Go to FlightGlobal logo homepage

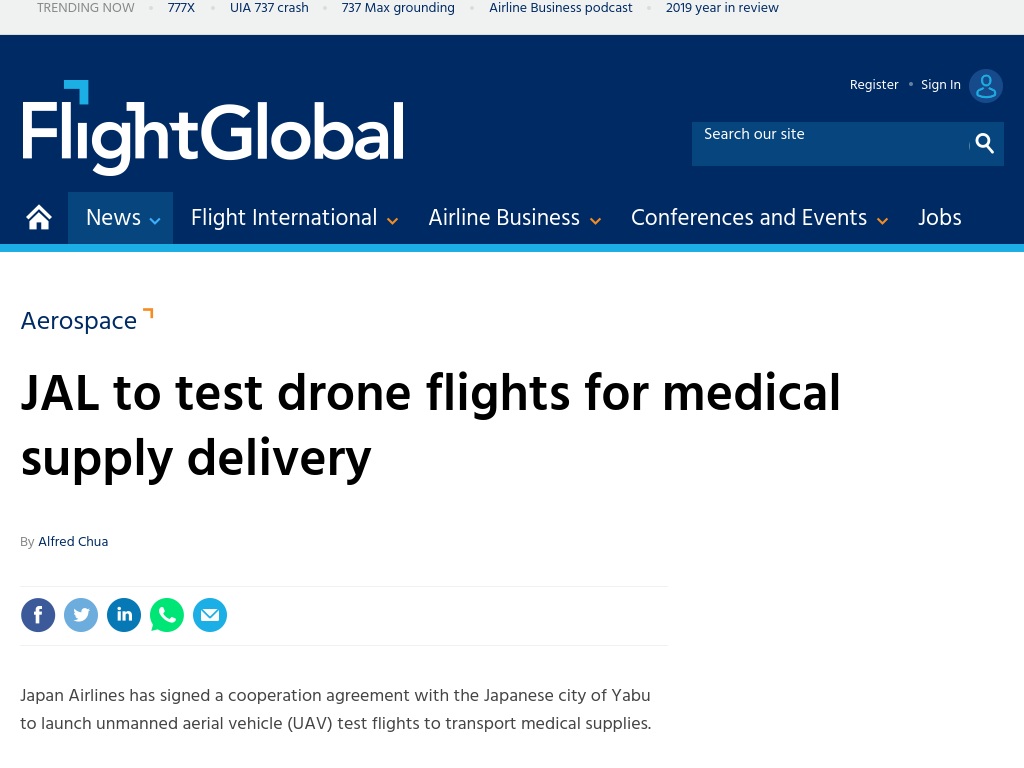point(213,128)
